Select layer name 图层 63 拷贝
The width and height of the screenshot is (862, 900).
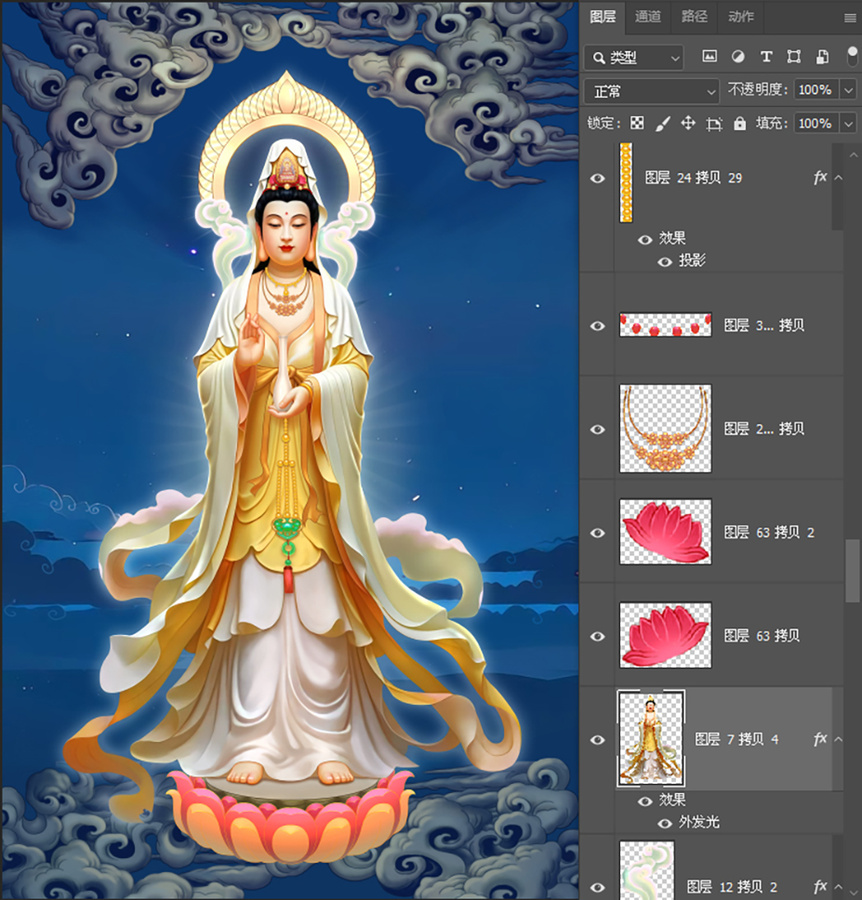tap(762, 635)
